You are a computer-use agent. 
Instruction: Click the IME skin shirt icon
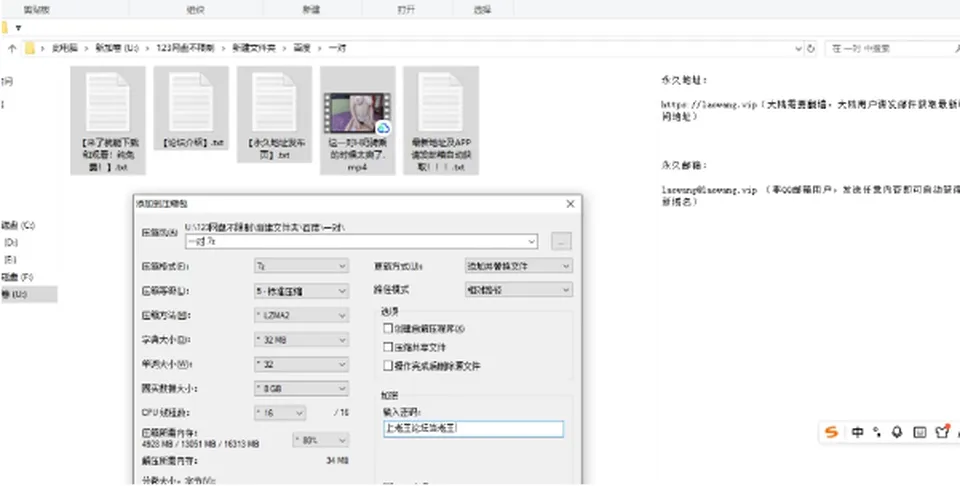tap(942, 432)
